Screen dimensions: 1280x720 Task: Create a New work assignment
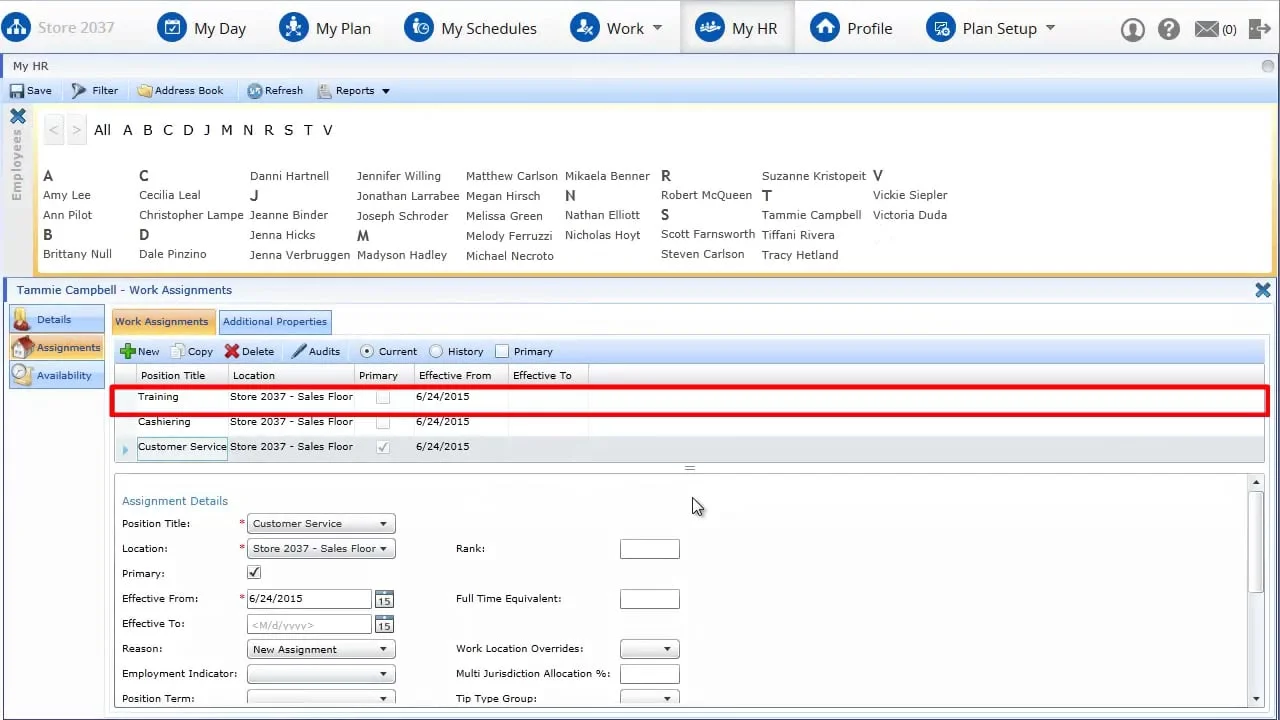(x=140, y=351)
